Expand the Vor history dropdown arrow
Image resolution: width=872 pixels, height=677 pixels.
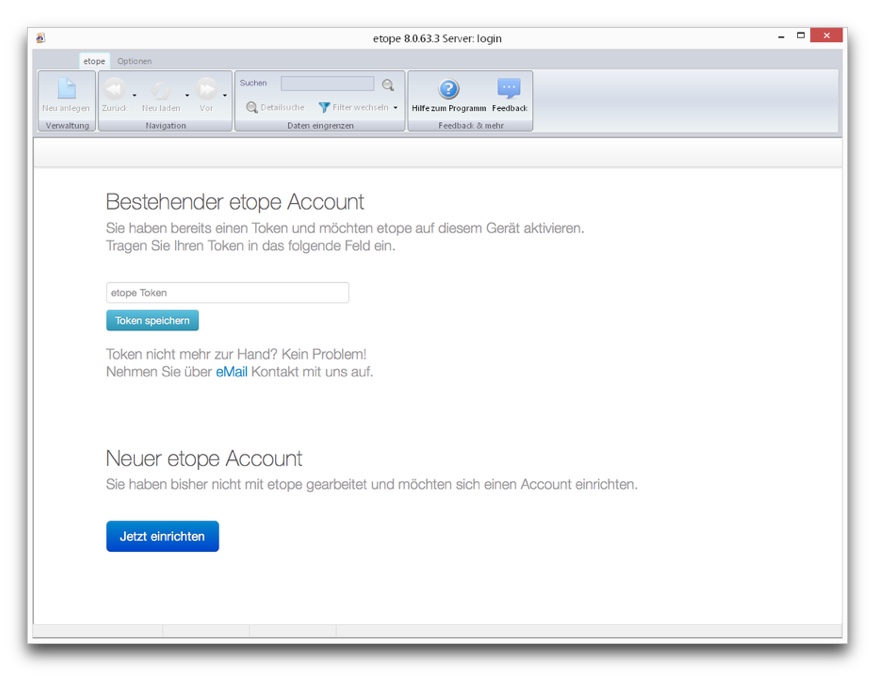tap(225, 95)
